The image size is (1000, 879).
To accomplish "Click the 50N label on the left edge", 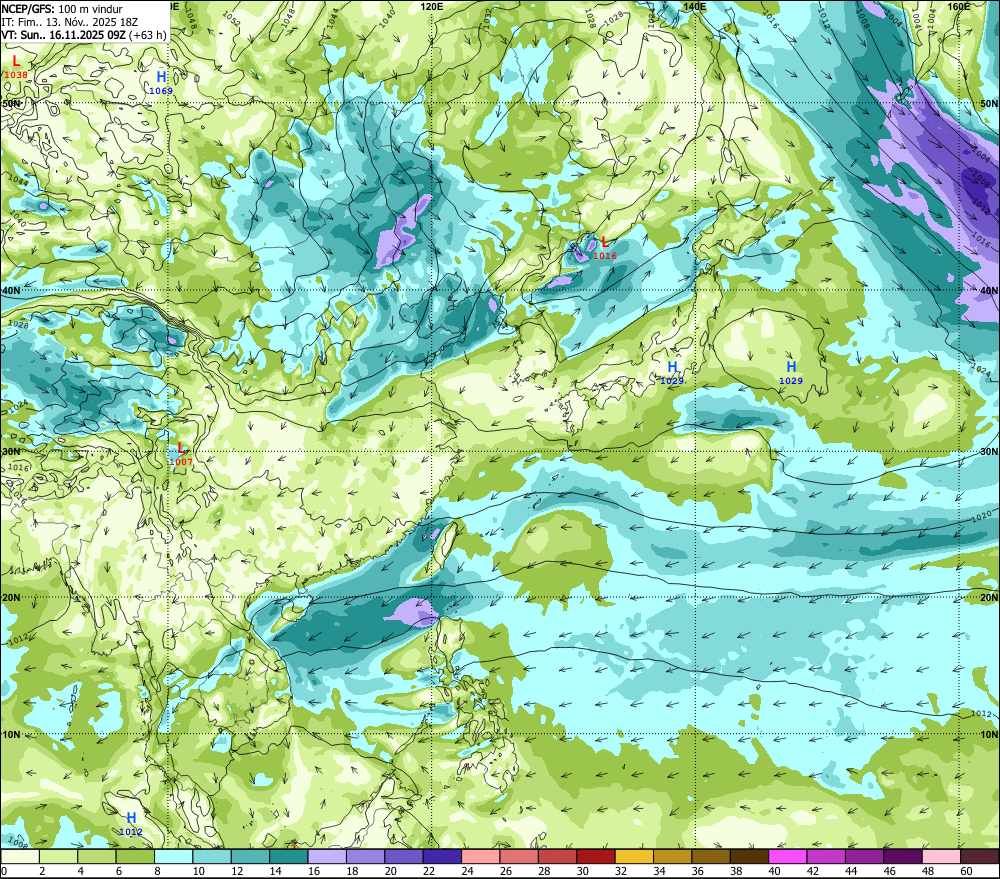I will coord(11,103).
